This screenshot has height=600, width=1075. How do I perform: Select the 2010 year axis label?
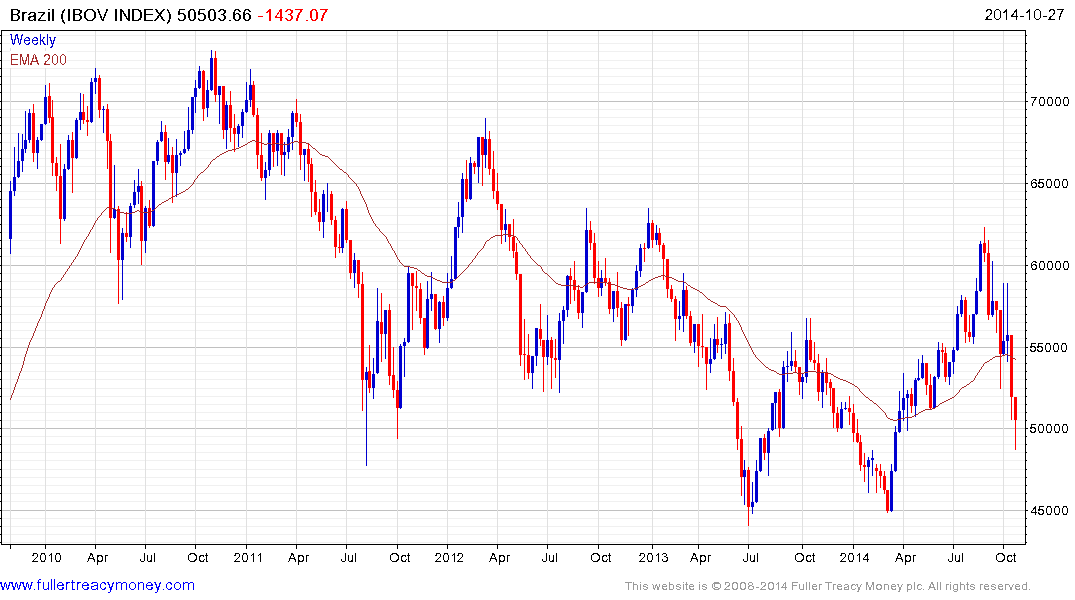46,557
